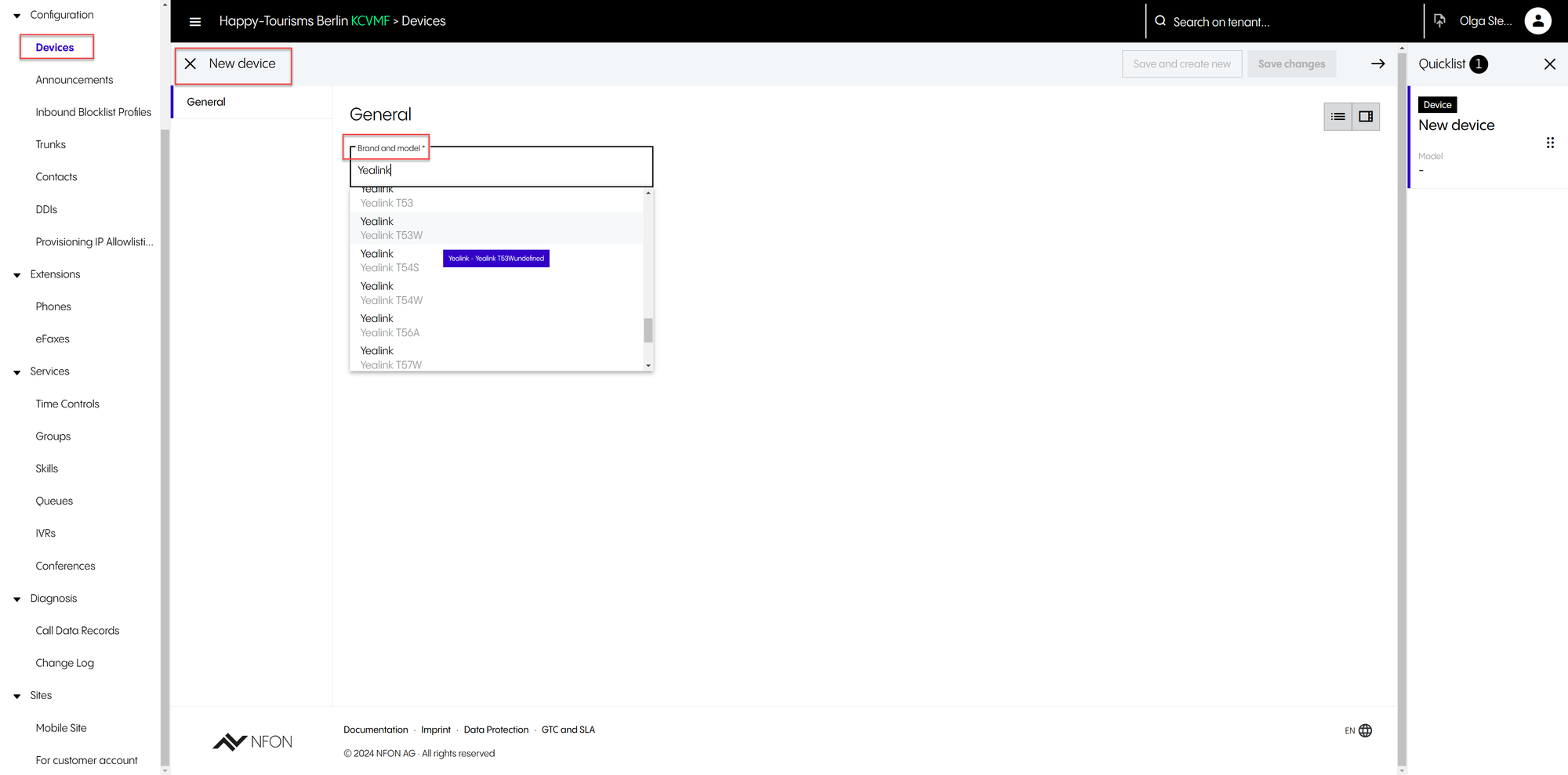Open the language globe selector
This screenshot has height=775, width=1568.
point(1365,730)
